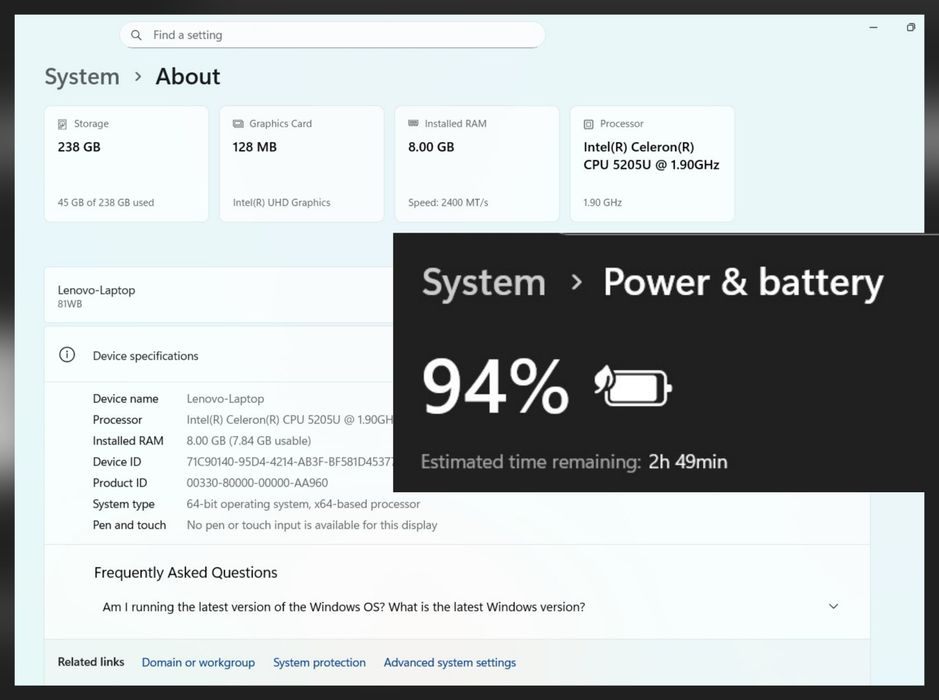Open Advanced system settings link
Viewport: 939px width, 700px height.
tap(450, 663)
